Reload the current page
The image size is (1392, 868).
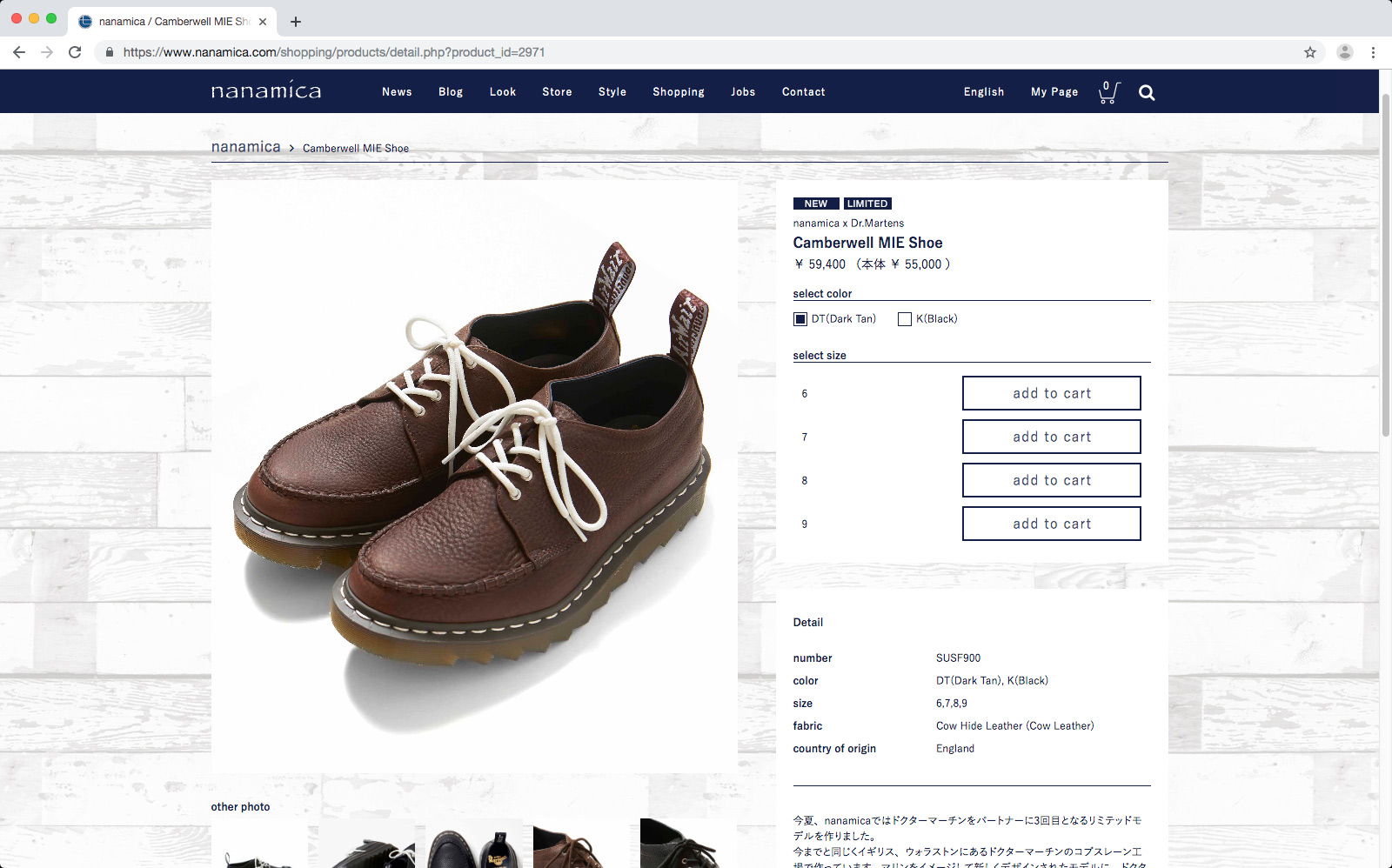[x=75, y=52]
